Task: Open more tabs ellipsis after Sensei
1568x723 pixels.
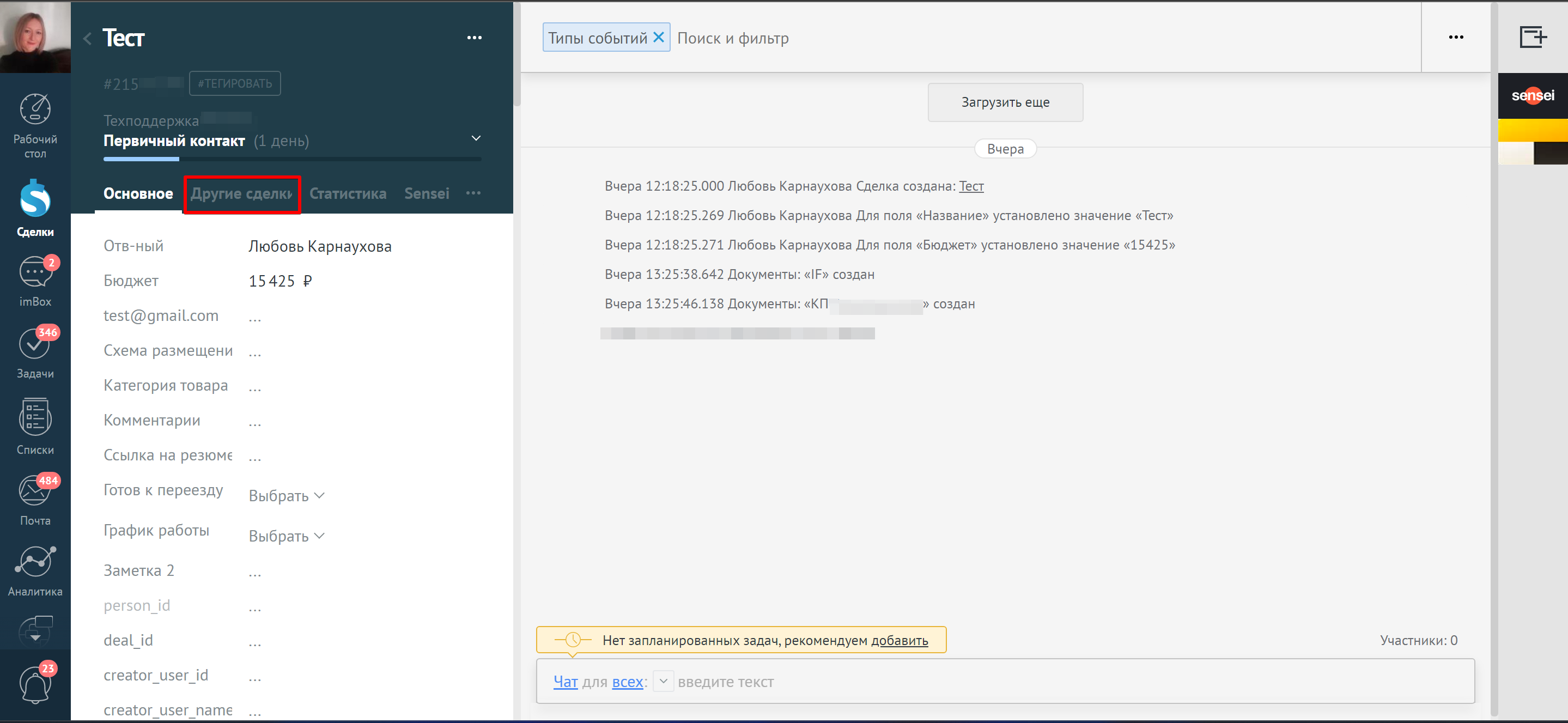Action: coord(473,193)
